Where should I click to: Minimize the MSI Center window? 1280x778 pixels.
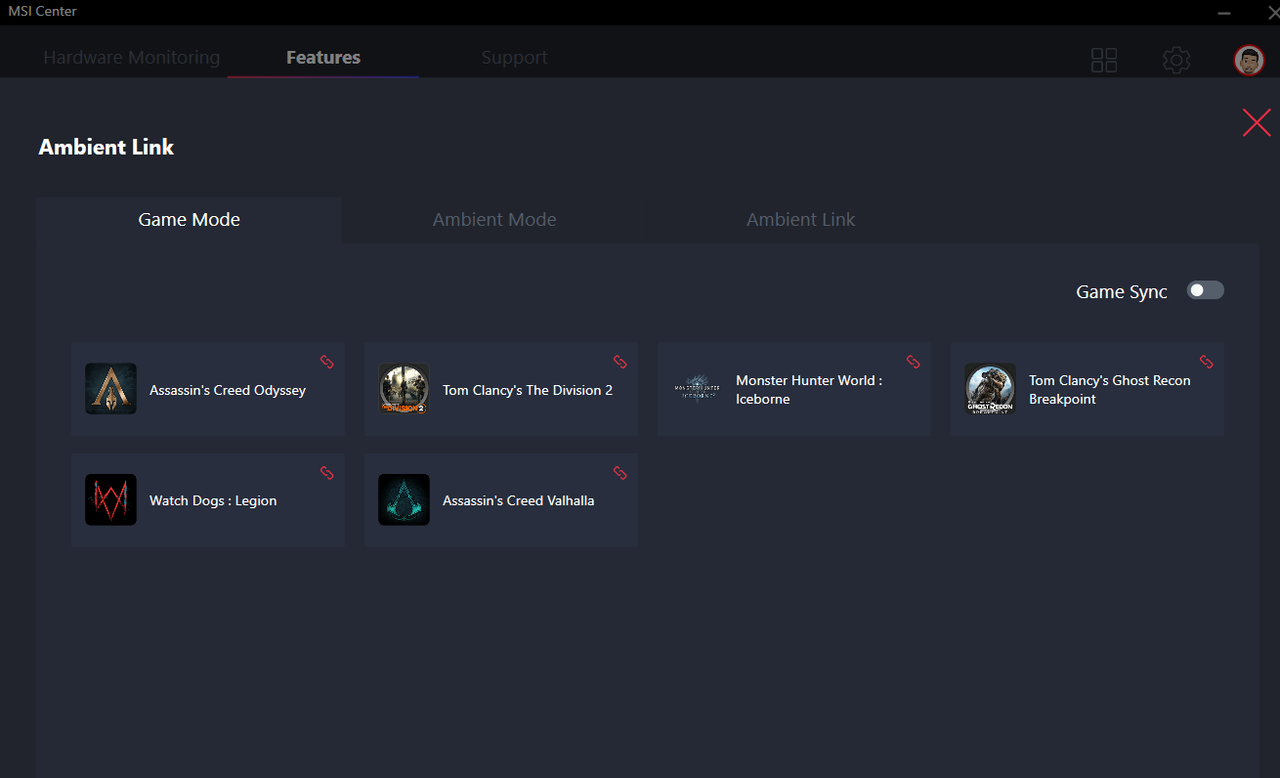coord(1224,12)
